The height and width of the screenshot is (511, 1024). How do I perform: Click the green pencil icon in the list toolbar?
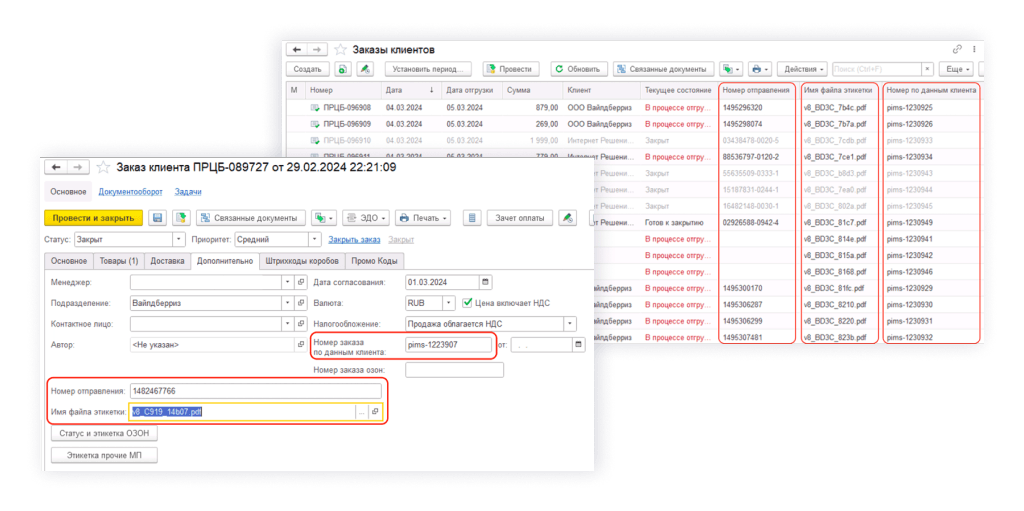coord(366,69)
